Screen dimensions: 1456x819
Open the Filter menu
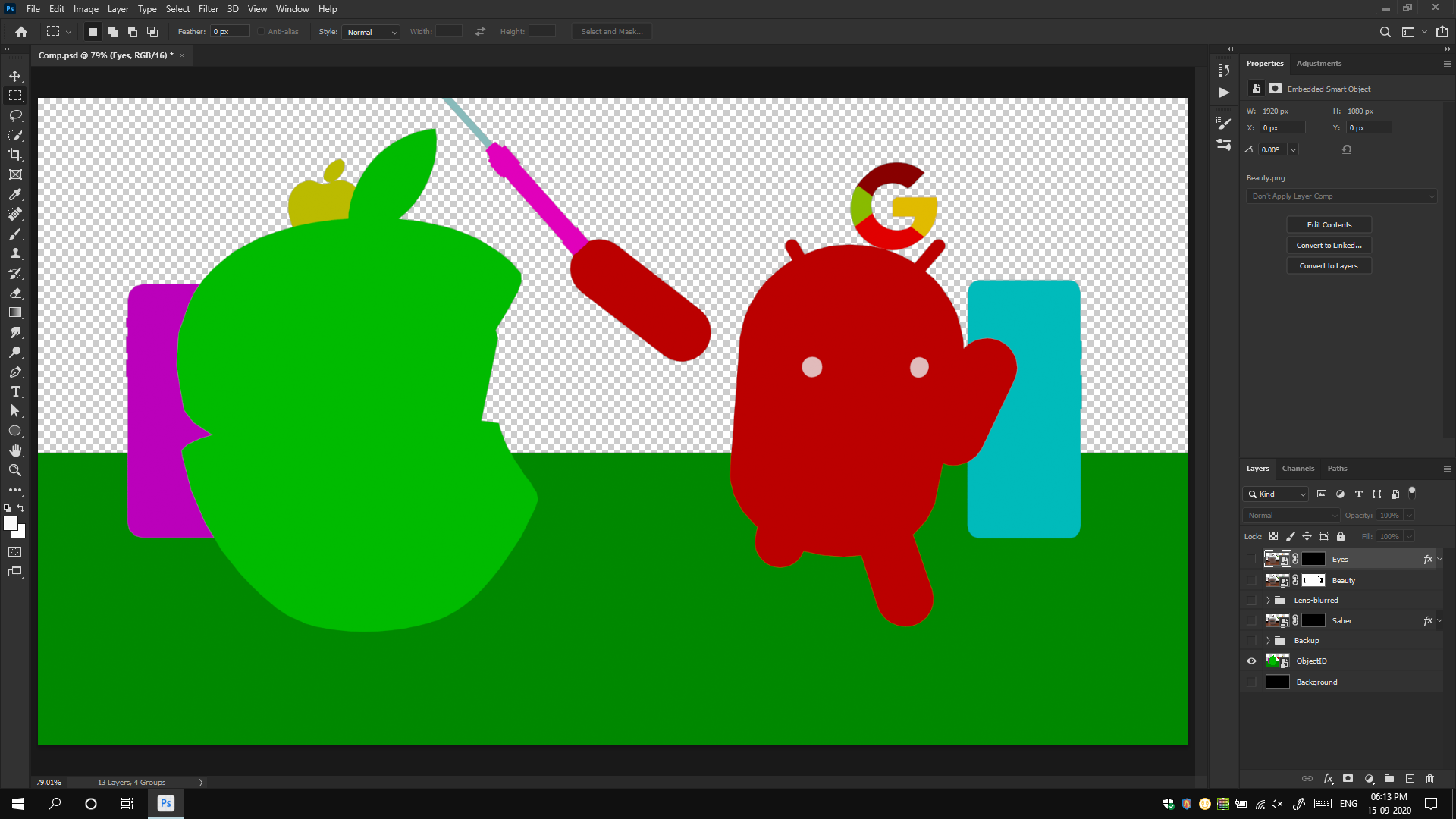[209, 9]
